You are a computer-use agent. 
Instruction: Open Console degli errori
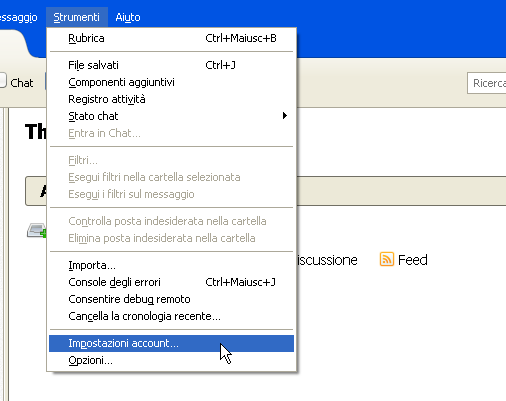coord(171,282)
